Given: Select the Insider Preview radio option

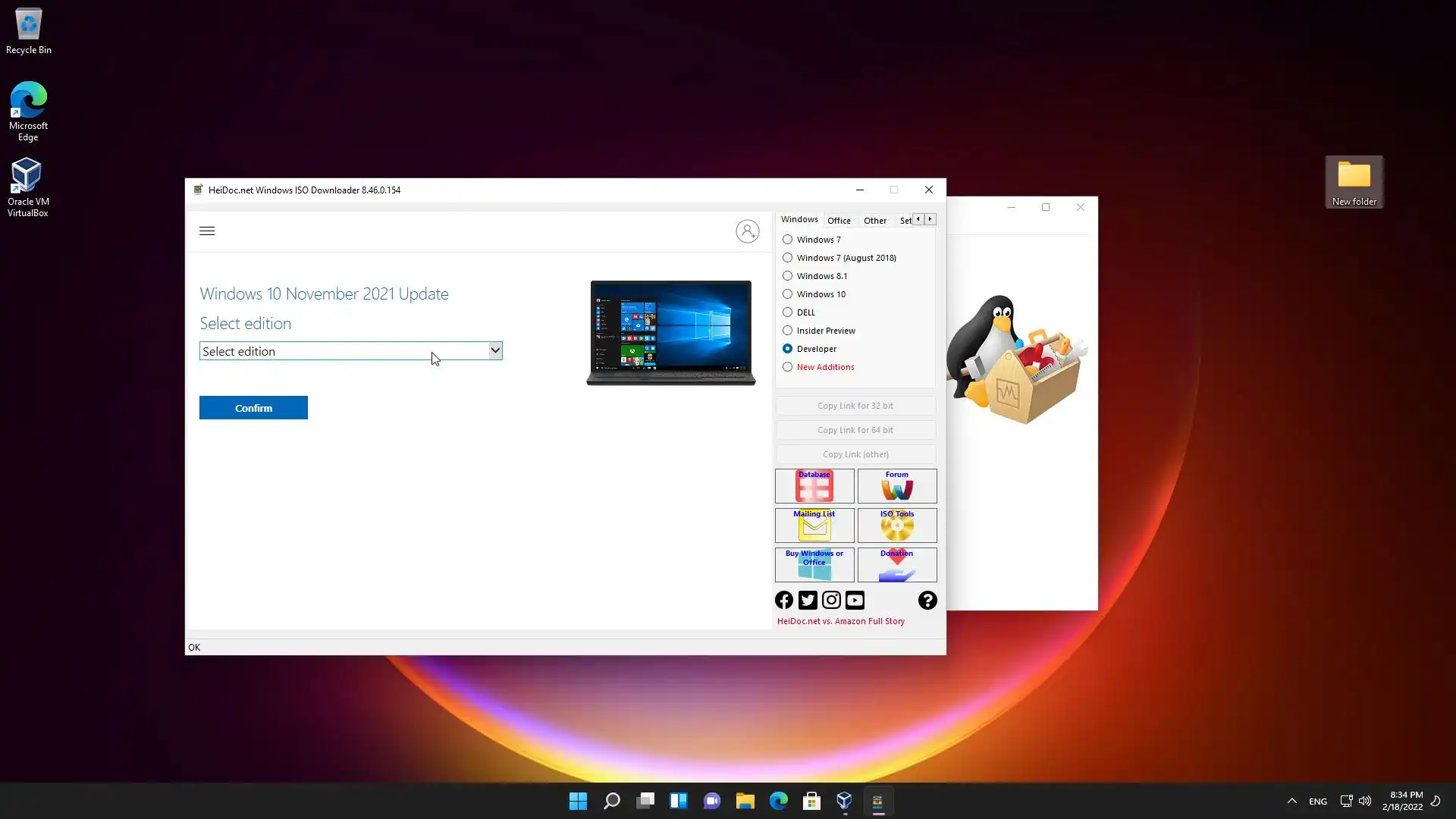Looking at the screenshot, I should pyautogui.click(x=788, y=331).
